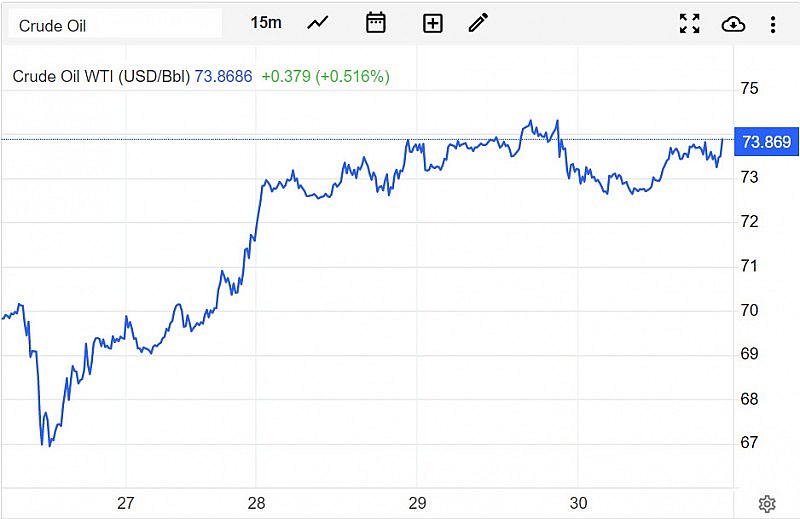Screen dimensions: 800x519
Task: Click the add indicator plus icon
Action: pos(433,23)
